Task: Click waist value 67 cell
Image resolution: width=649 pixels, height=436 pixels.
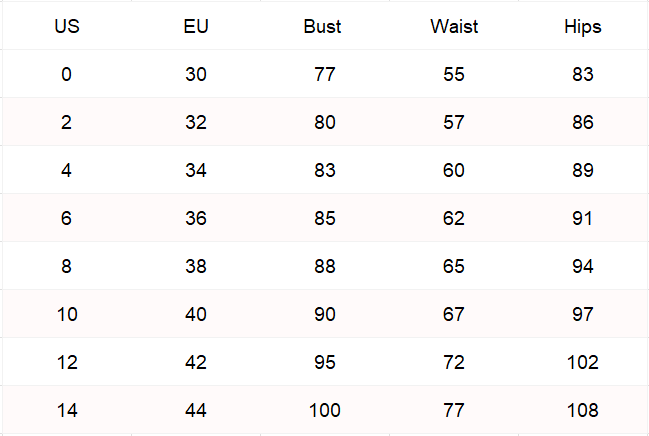Action: tap(454, 314)
